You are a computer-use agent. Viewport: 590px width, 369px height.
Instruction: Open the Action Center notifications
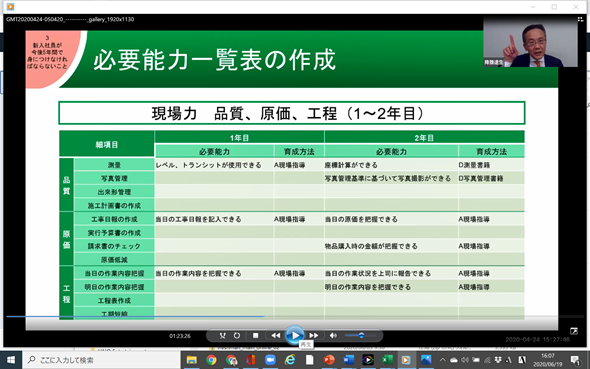pos(575,360)
